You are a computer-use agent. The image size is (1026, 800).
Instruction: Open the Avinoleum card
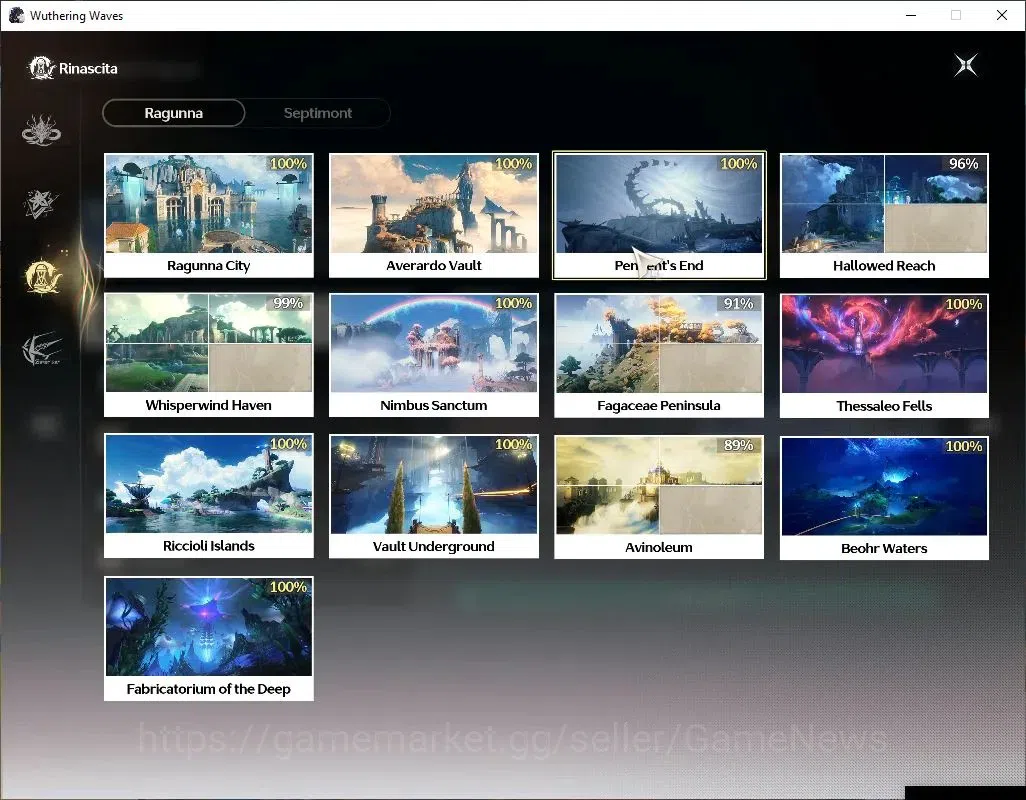(659, 497)
